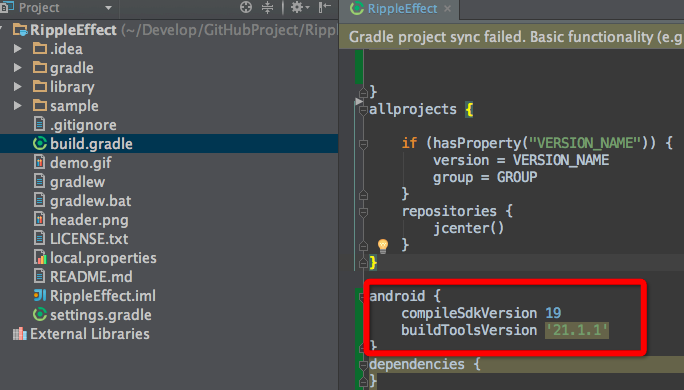
Task: Click the header.png image file icon
Action: coord(40,219)
